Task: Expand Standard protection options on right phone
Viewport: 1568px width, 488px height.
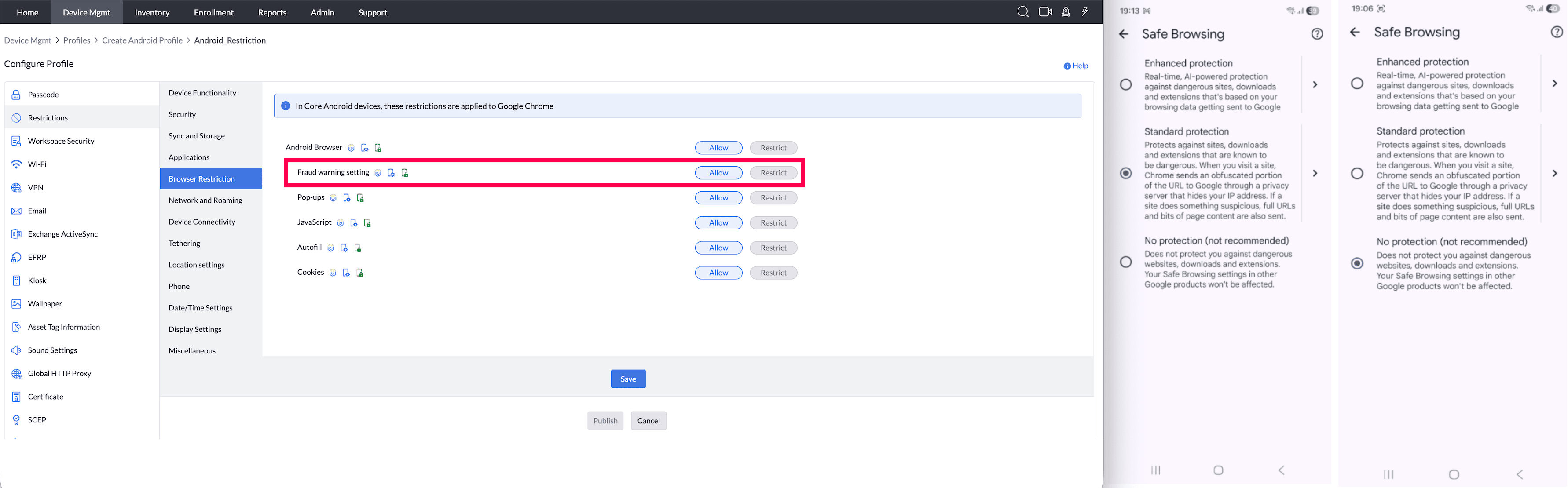Action: click(1554, 173)
